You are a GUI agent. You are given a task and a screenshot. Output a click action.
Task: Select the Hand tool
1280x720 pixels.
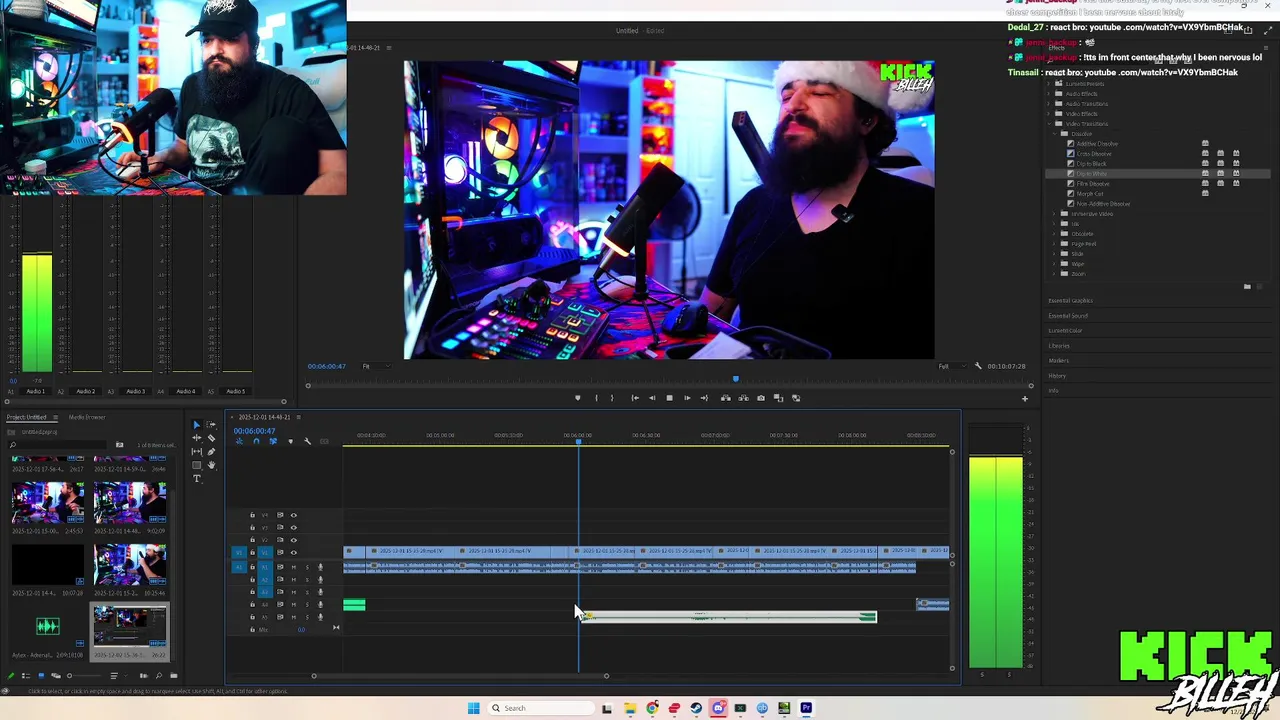click(x=211, y=465)
